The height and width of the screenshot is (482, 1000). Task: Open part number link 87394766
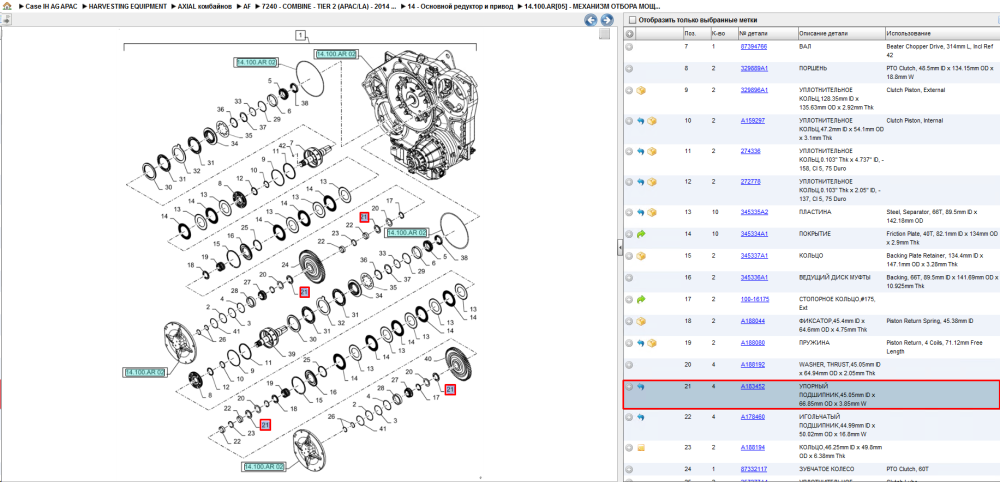(753, 47)
